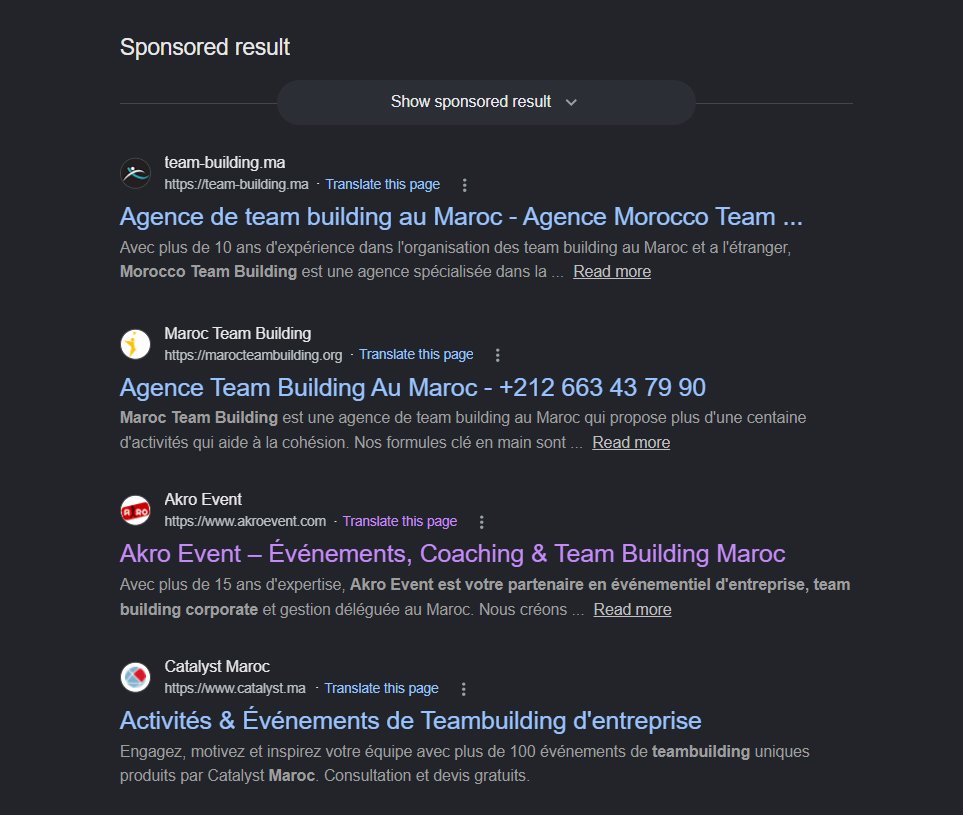Open the three-dot menu for Akro Event
This screenshot has height=815, width=963.
tap(481, 521)
